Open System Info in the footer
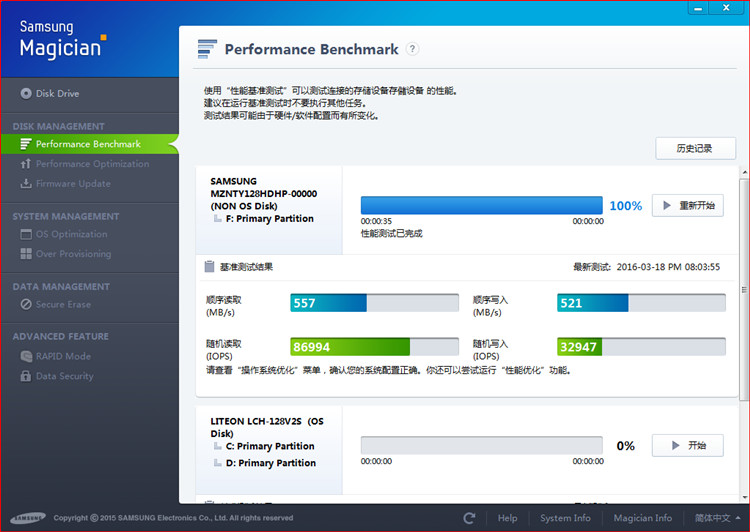Viewport: 750px width, 532px height. click(565, 518)
